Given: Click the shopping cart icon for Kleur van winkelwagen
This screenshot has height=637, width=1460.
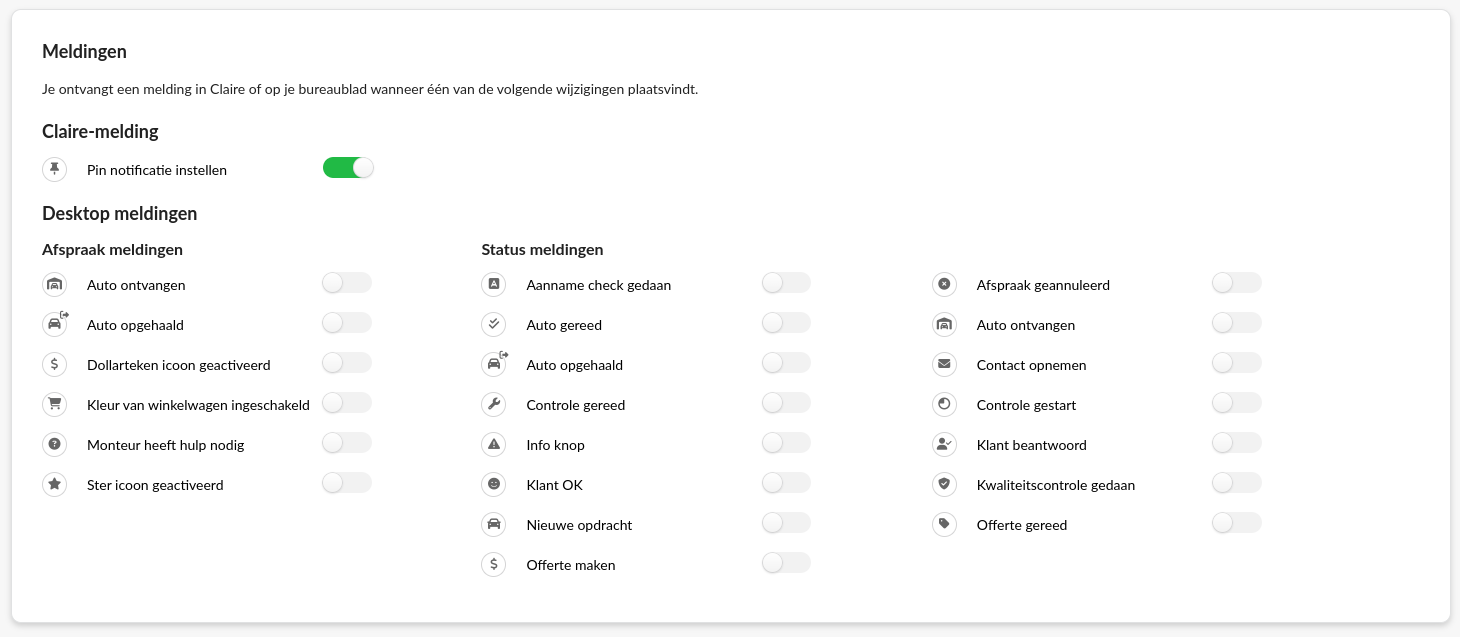Looking at the screenshot, I should [54, 404].
